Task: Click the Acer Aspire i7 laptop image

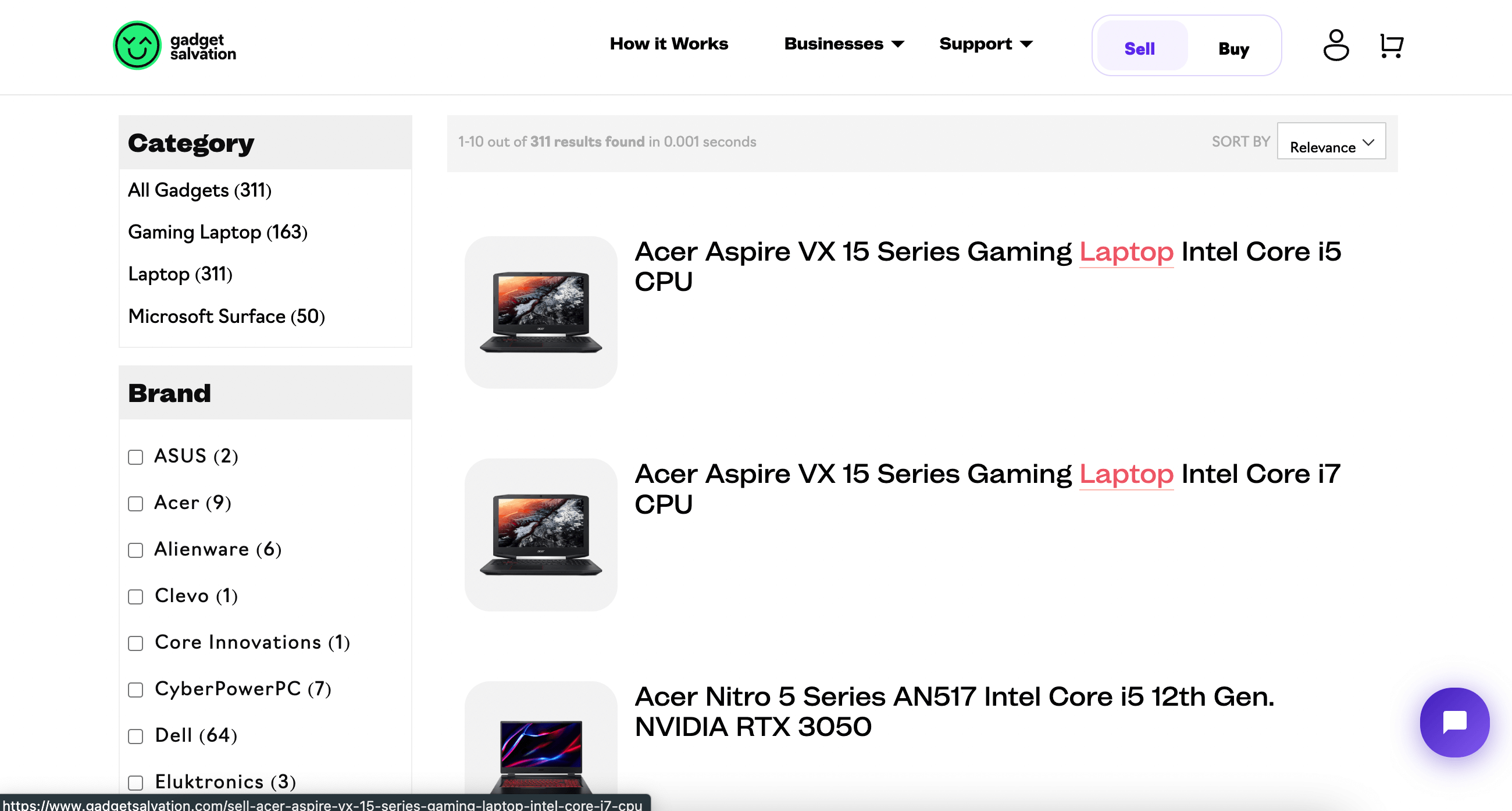Action: [x=541, y=535]
